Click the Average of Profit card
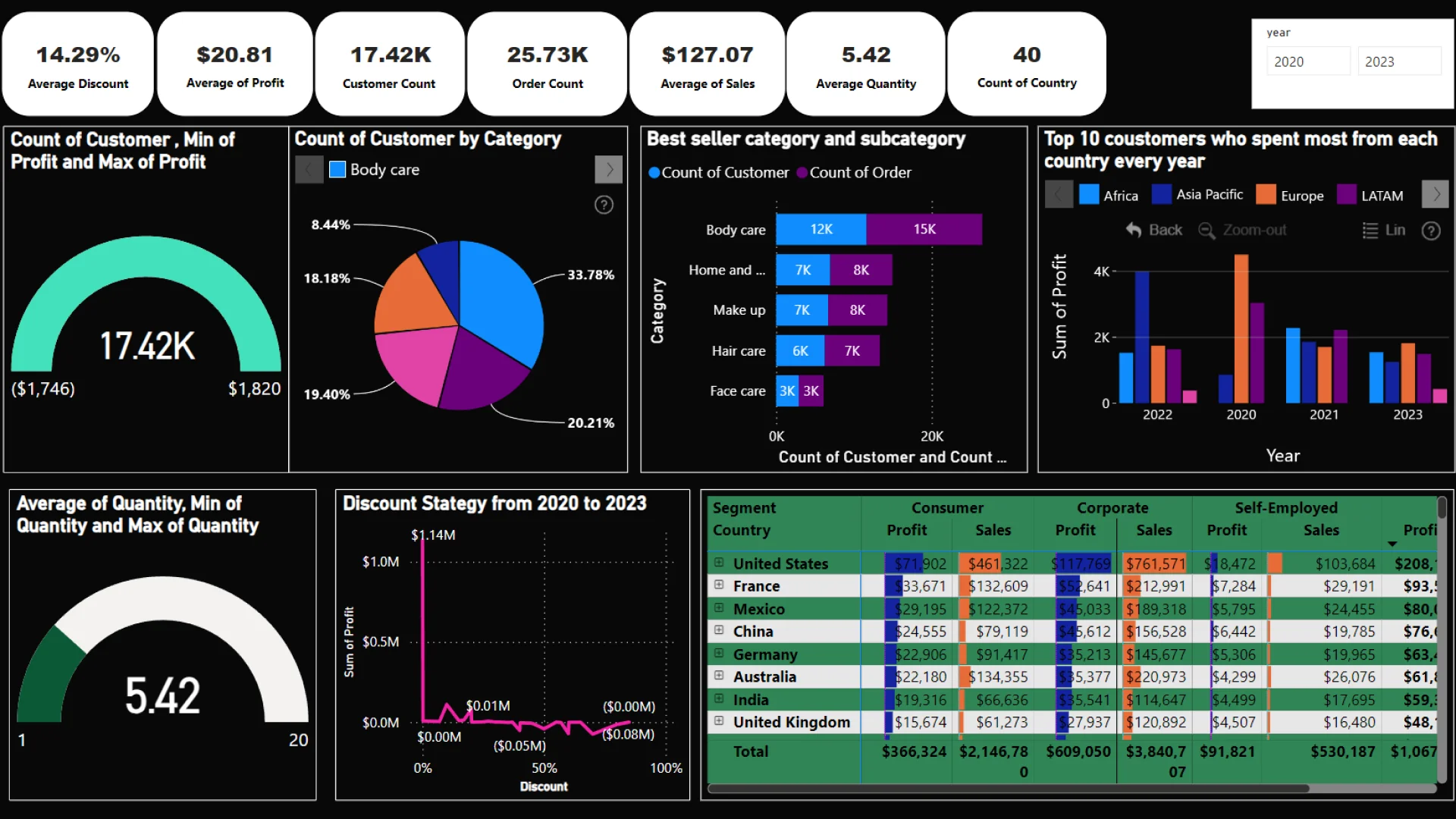 click(235, 64)
